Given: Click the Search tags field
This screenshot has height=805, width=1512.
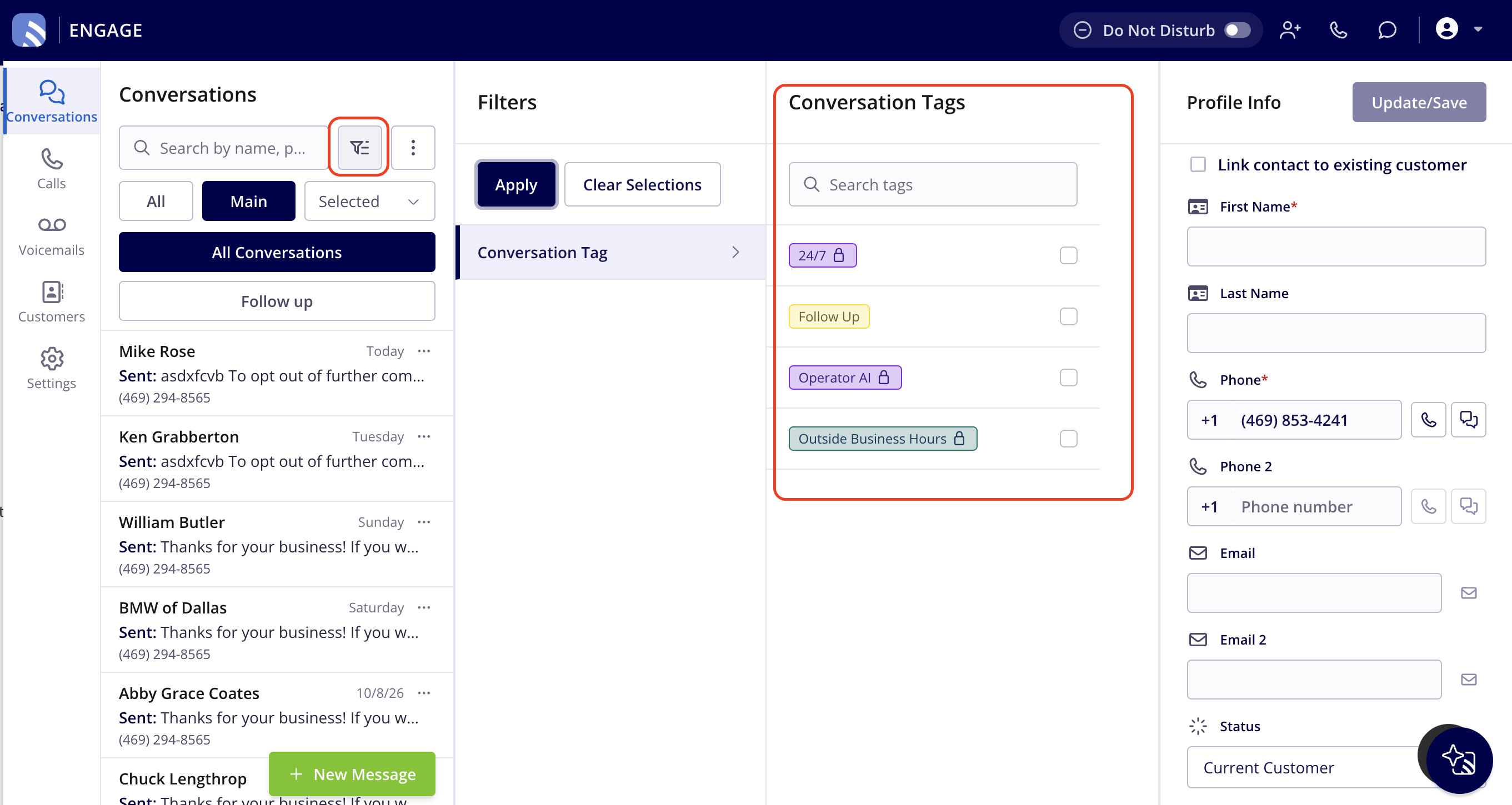Looking at the screenshot, I should click(x=933, y=184).
